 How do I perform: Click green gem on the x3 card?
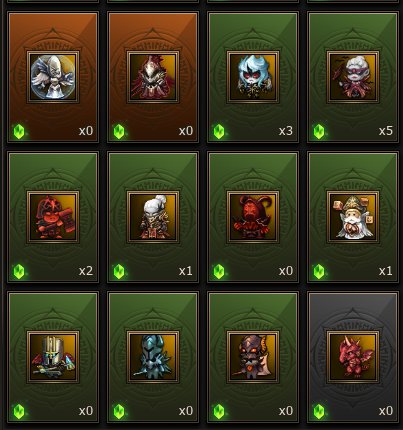(219, 131)
